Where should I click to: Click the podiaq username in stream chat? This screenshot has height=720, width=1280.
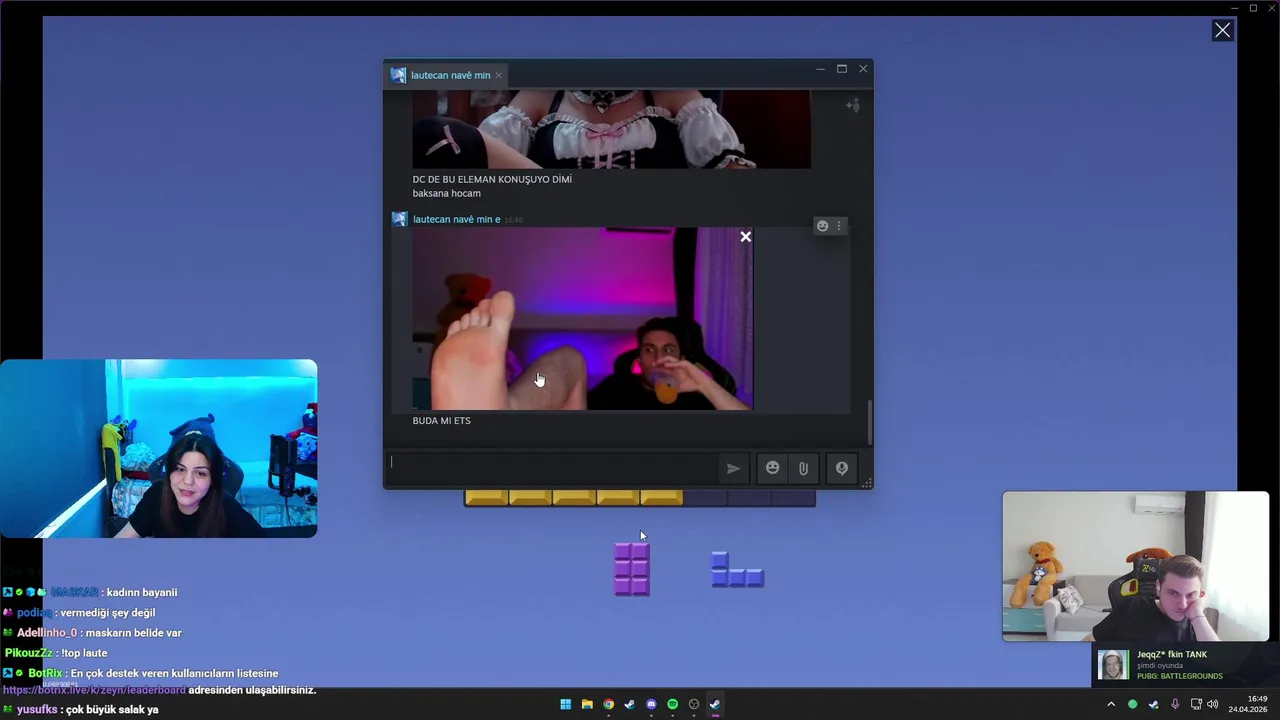pos(34,613)
